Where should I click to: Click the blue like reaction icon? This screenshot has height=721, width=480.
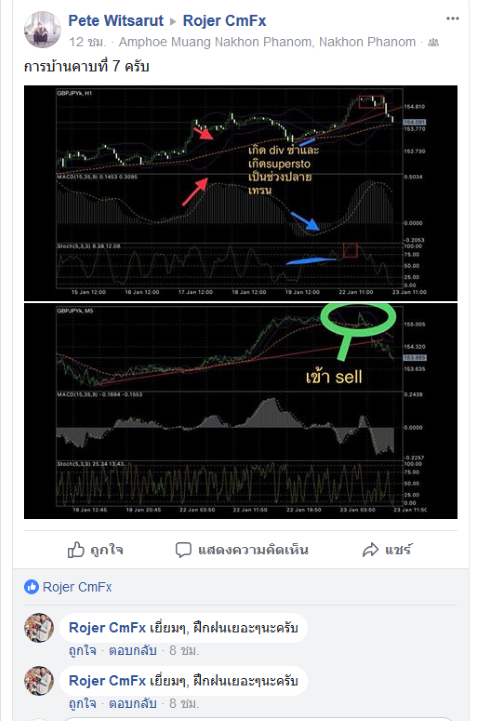pos(31,587)
